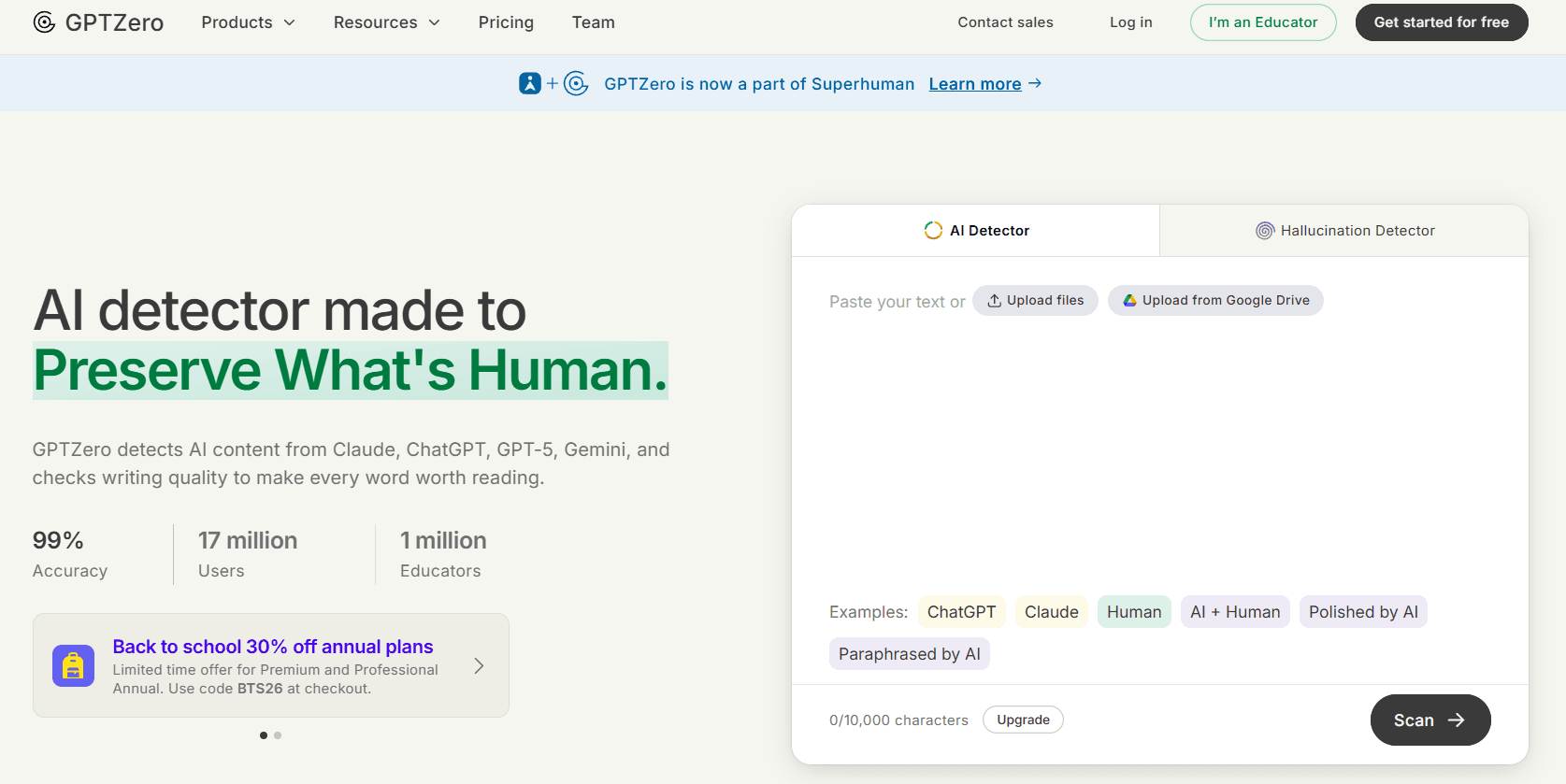Screen dimensions: 1566x784
Task: Load the Paraphrased by AI example
Action: coord(910,654)
